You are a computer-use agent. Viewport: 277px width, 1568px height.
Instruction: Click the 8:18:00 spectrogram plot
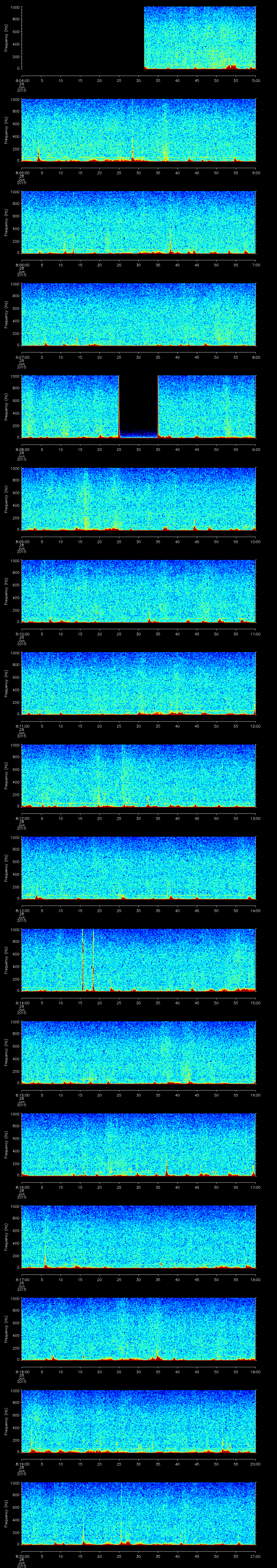(x=139, y=1329)
